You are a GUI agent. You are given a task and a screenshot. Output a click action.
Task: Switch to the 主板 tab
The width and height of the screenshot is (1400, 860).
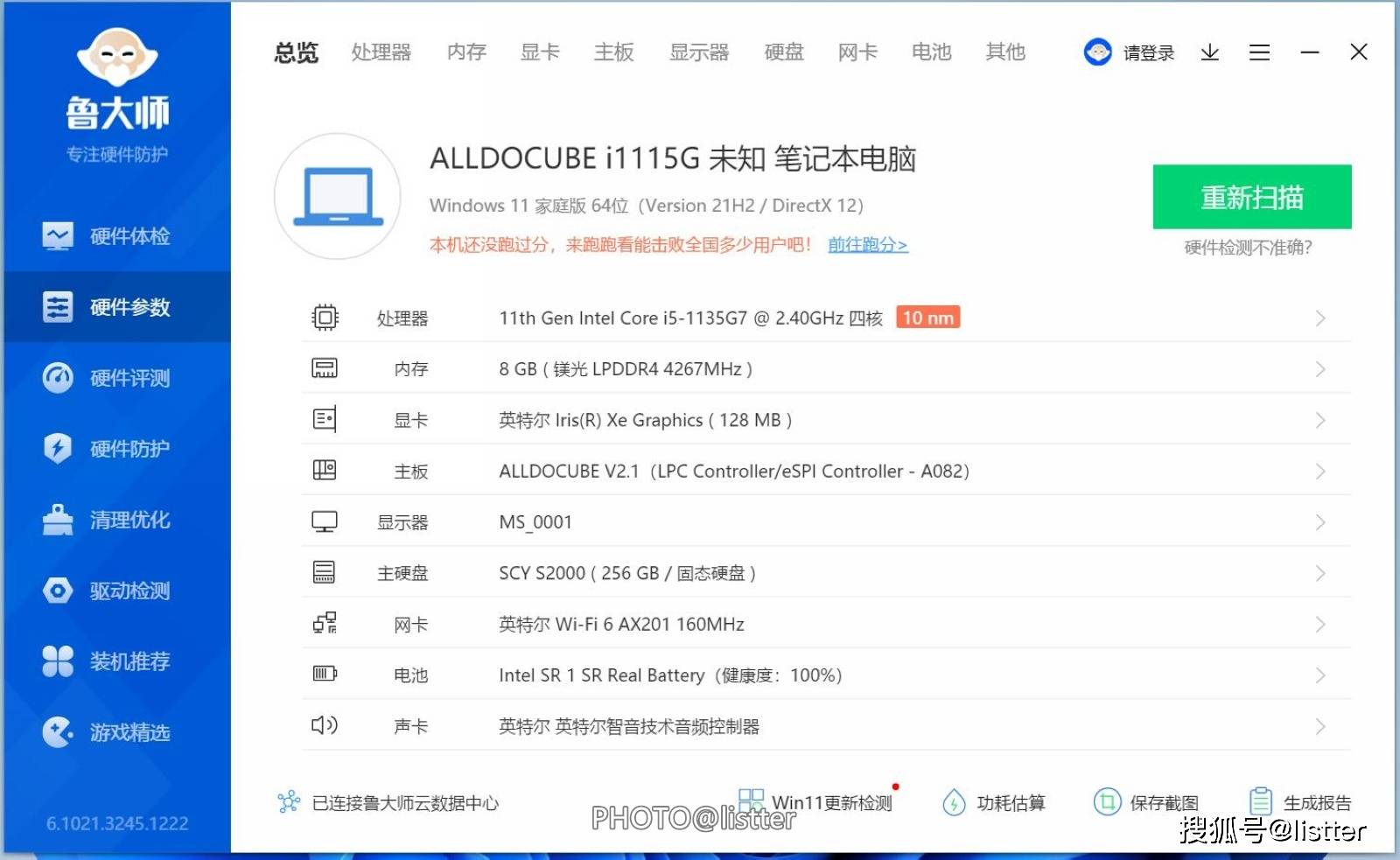(x=613, y=52)
